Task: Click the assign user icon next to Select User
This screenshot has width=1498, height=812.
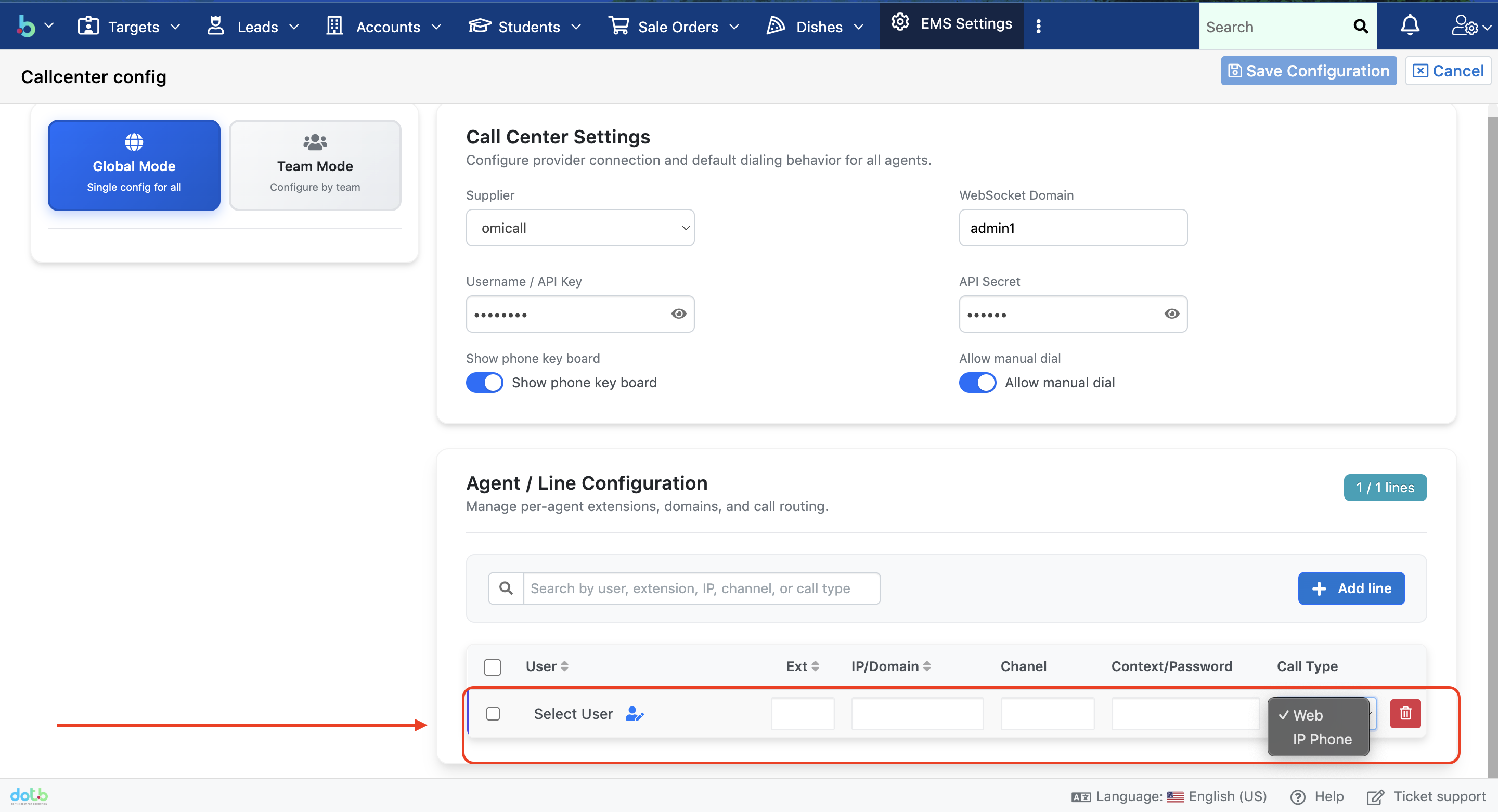Action: 634,713
